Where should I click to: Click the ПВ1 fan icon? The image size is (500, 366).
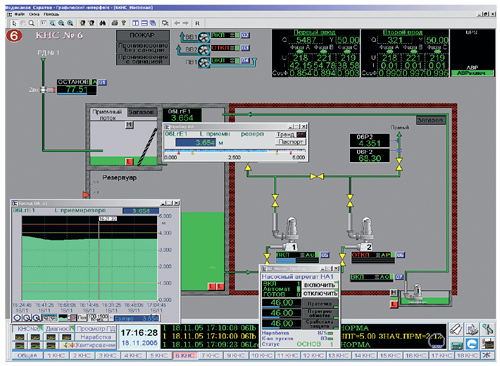click(x=204, y=62)
